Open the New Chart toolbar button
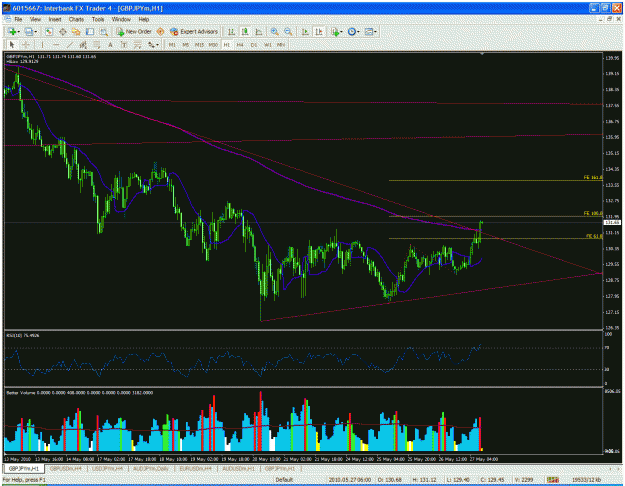The height and width of the screenshot is (486, 625). click(12, 32)
